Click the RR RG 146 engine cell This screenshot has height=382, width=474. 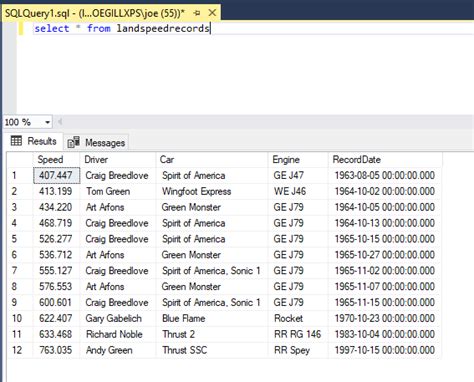[x=298, y=334]
